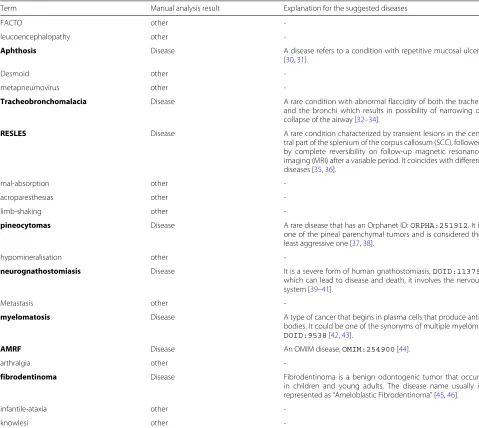
Task: Select the term 'limb-shaking'
Action: [x=21, y=211]
